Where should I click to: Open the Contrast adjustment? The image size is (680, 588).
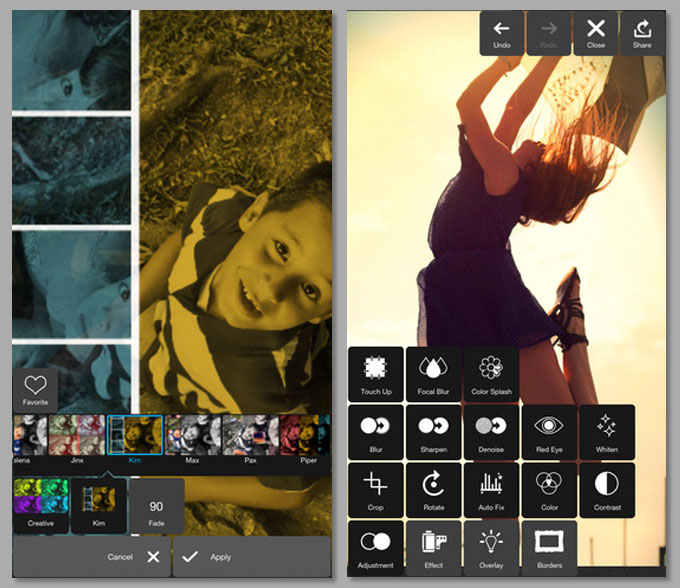click(x=606, y=490)
